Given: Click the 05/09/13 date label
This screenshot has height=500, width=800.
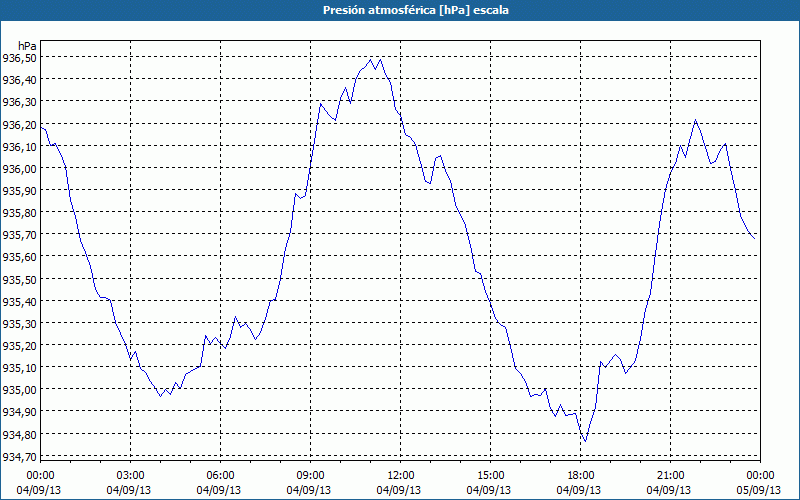Looking at the screenshot, I should (759, 490).
